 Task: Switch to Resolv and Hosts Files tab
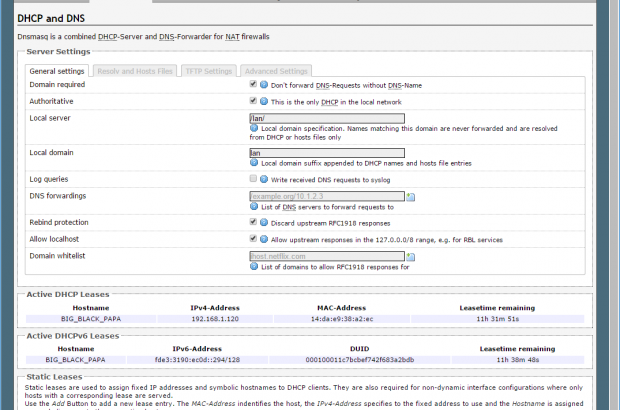tap(133, 71)
